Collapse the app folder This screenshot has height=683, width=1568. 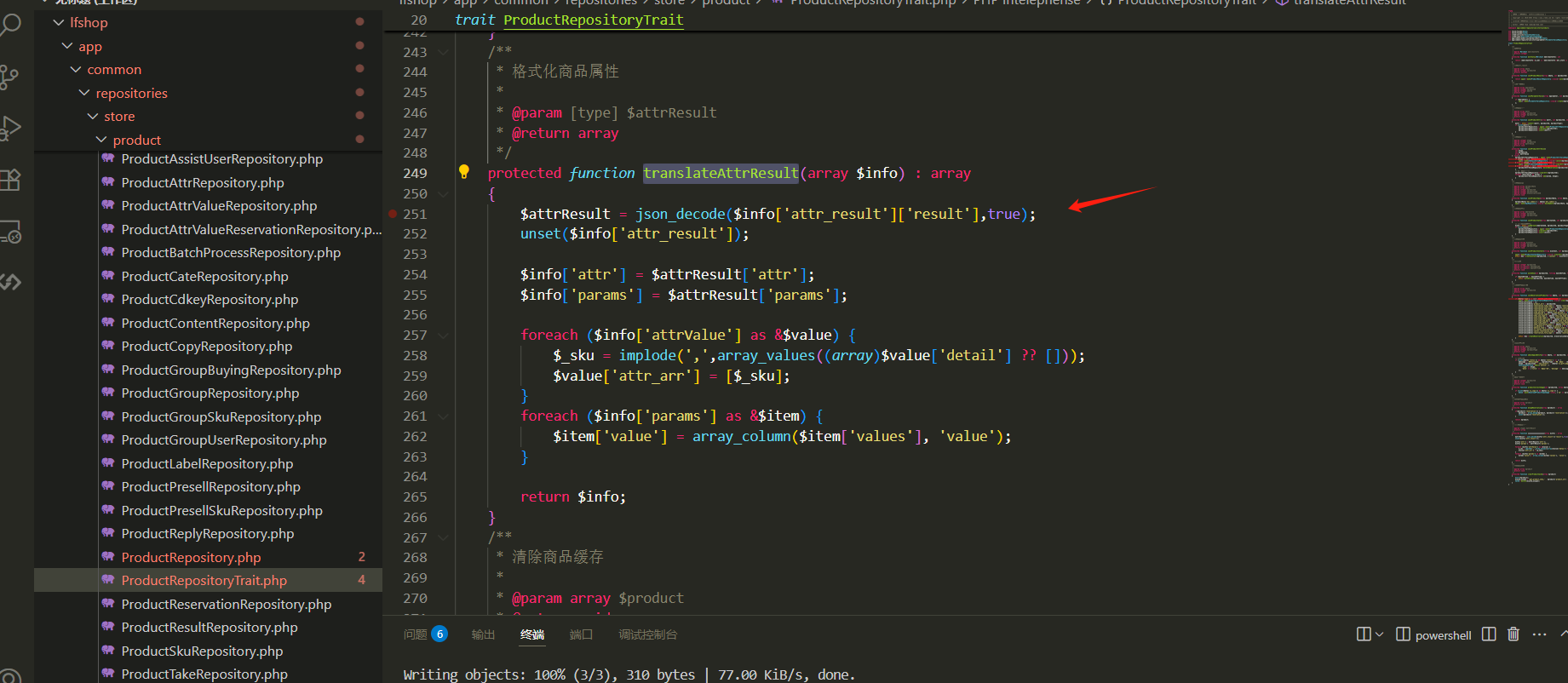[x=67, y=46]
